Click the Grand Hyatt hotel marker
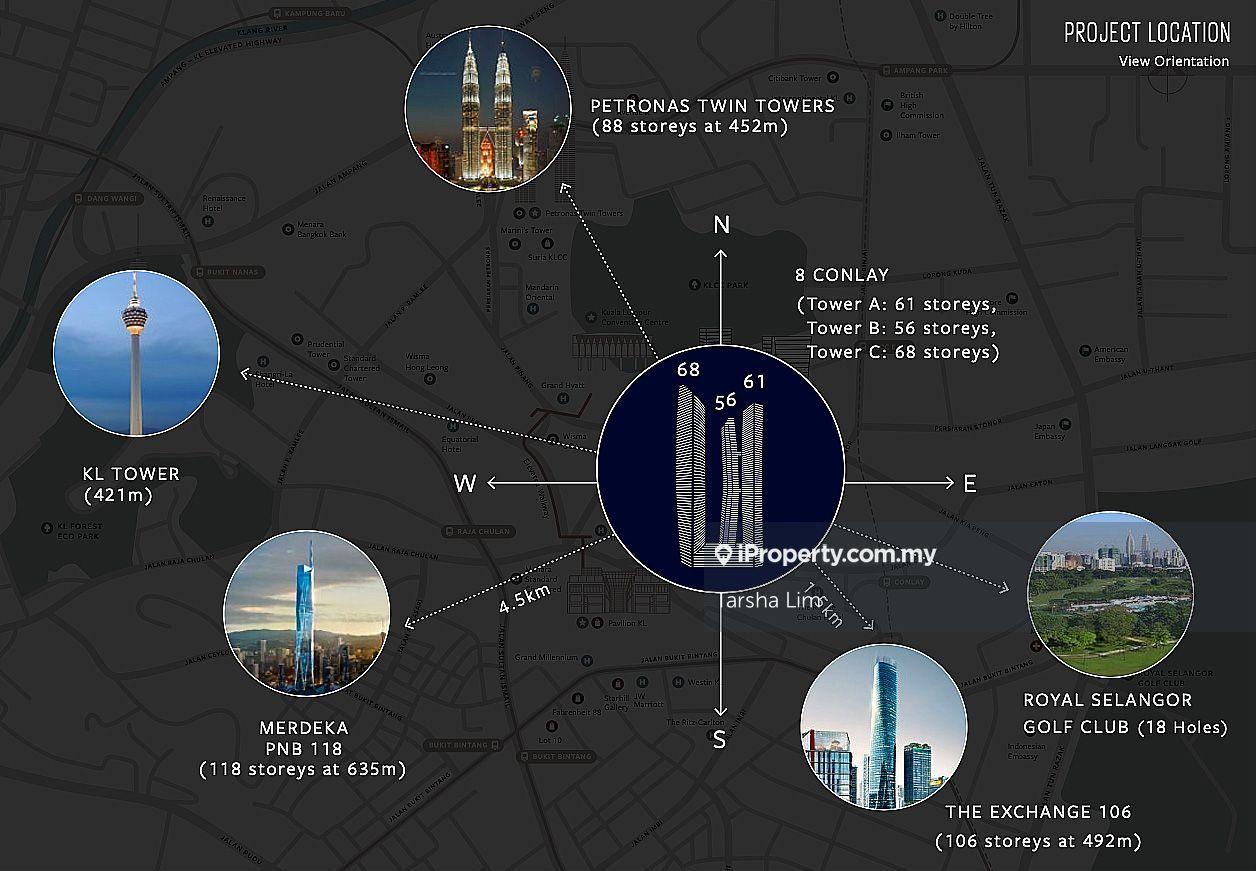 pyautogui.click(x=563, y=398)
